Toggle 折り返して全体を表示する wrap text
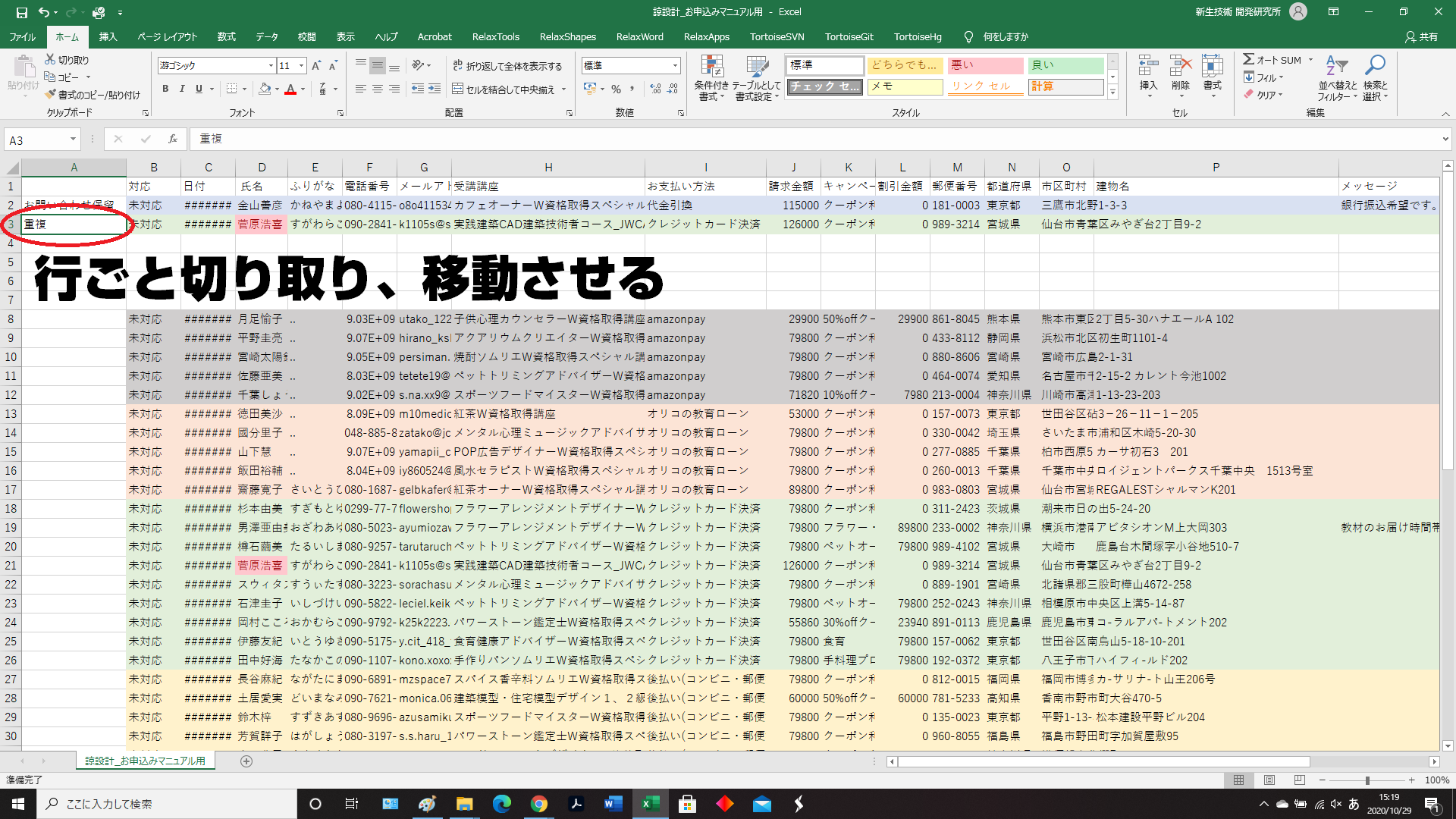Viewport: 1456px width, 819px height. coord(507,66)
